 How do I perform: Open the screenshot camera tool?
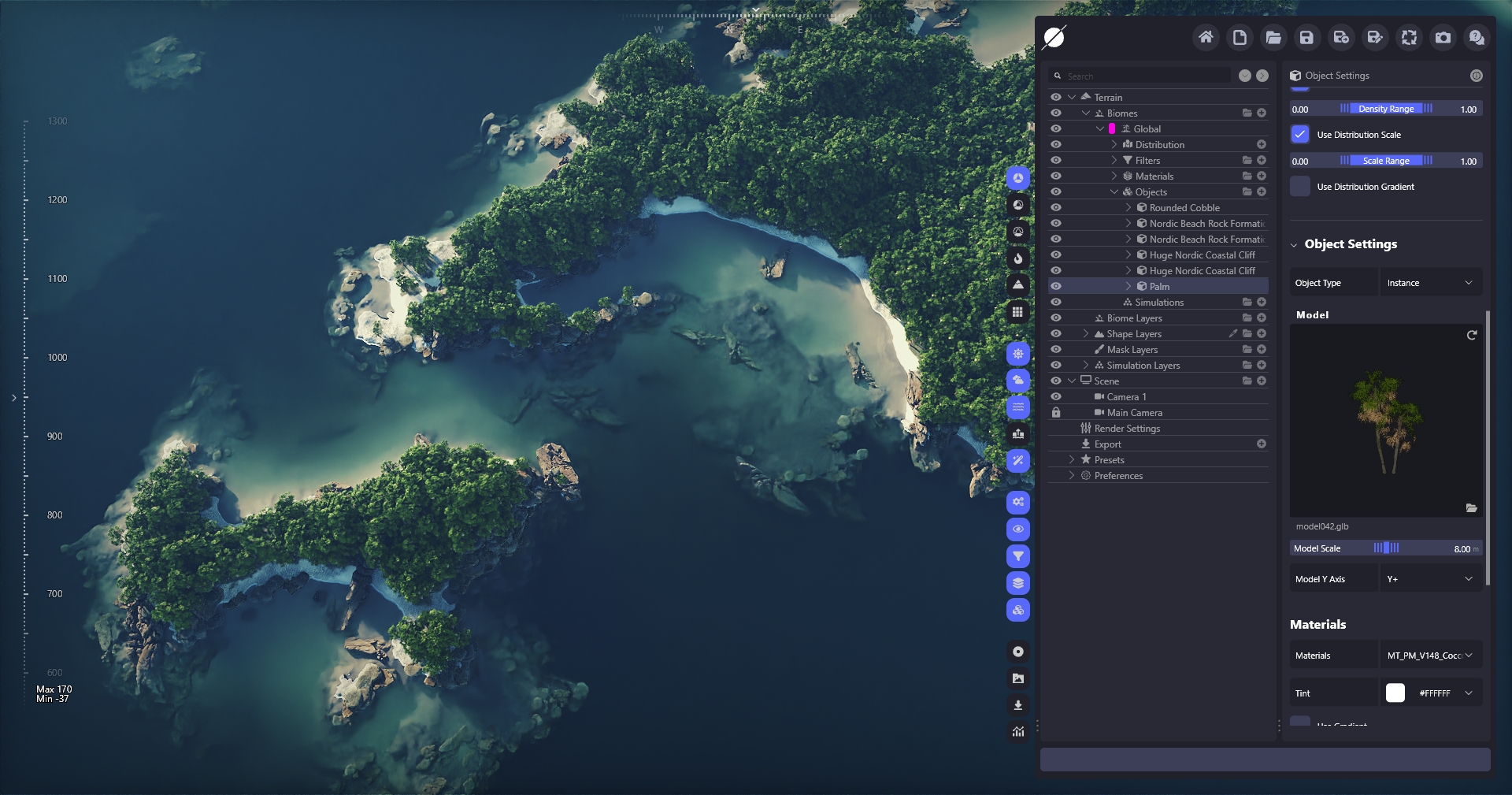pos(1443,37)
